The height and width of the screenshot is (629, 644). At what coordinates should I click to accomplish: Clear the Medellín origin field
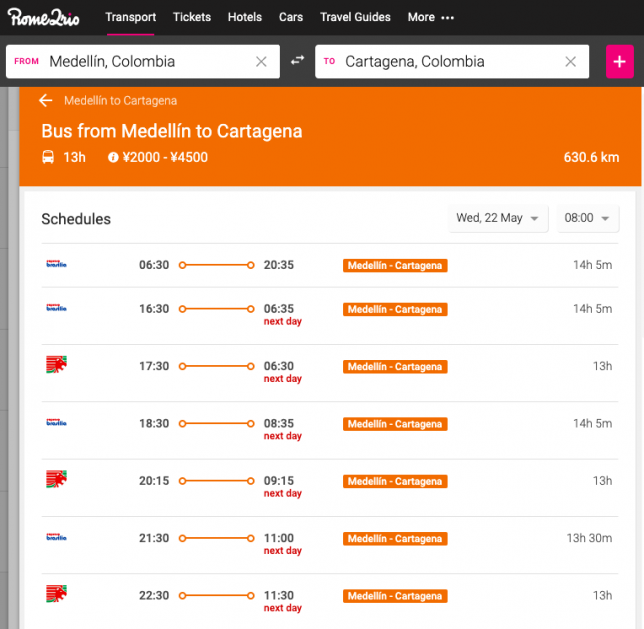261,62
